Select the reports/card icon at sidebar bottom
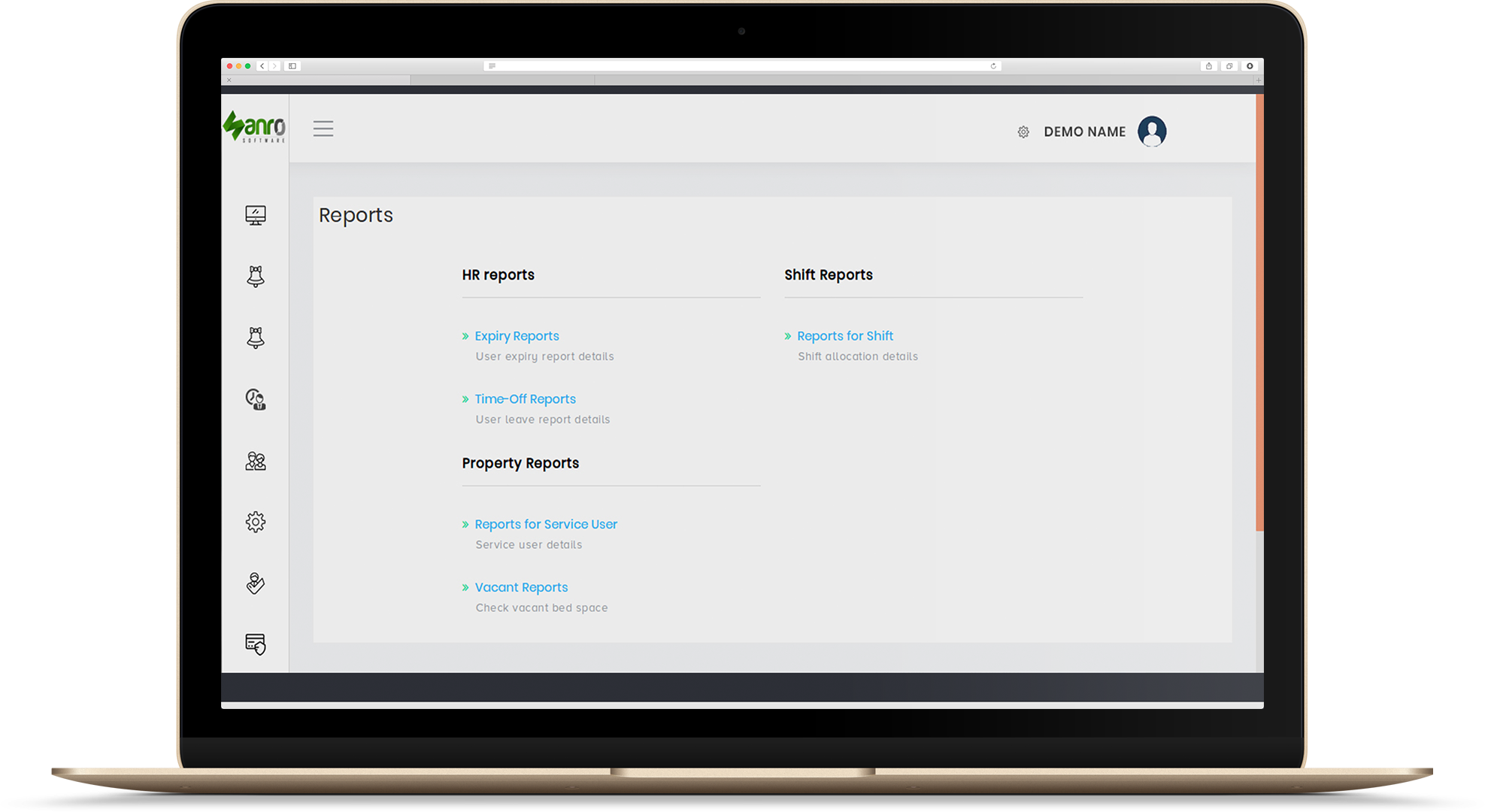 (256, 643)
